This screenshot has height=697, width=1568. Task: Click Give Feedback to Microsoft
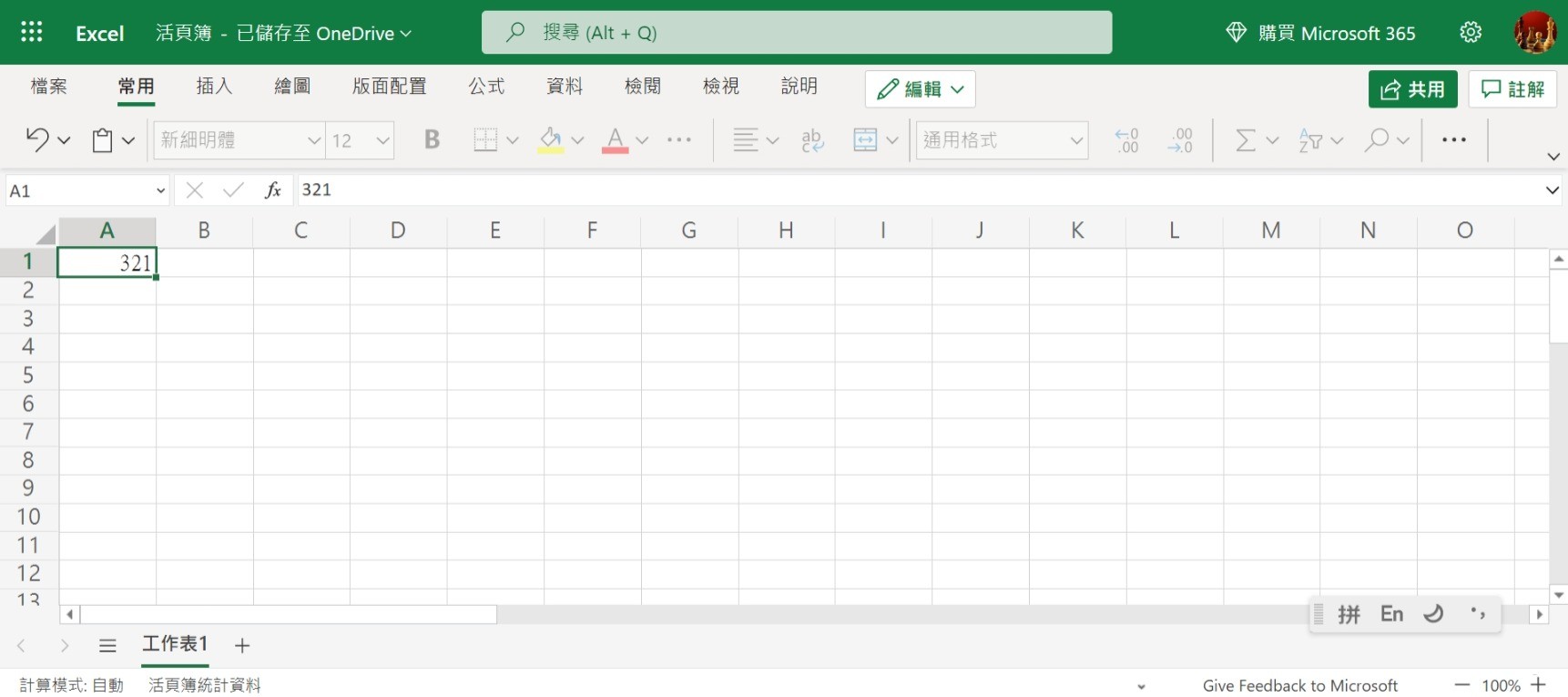point(1299,685)
